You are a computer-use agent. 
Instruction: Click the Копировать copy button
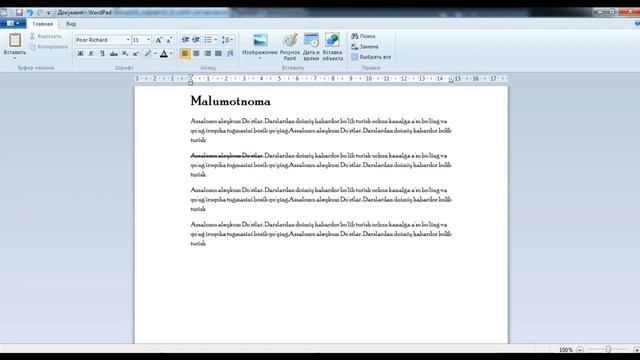click(x=49, y=47)
